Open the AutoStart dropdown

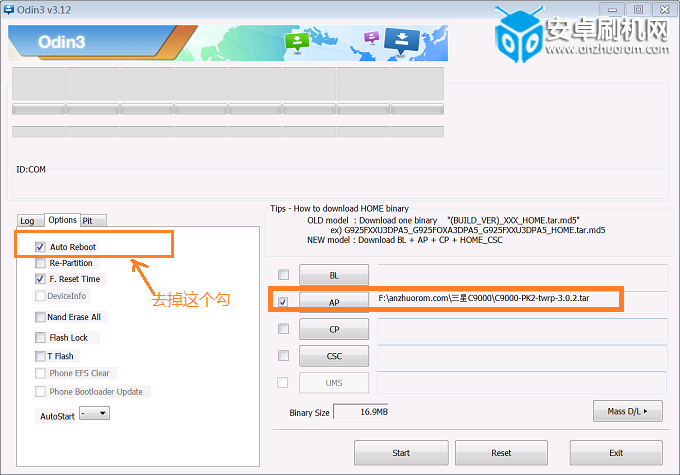(x=95, y=413)
